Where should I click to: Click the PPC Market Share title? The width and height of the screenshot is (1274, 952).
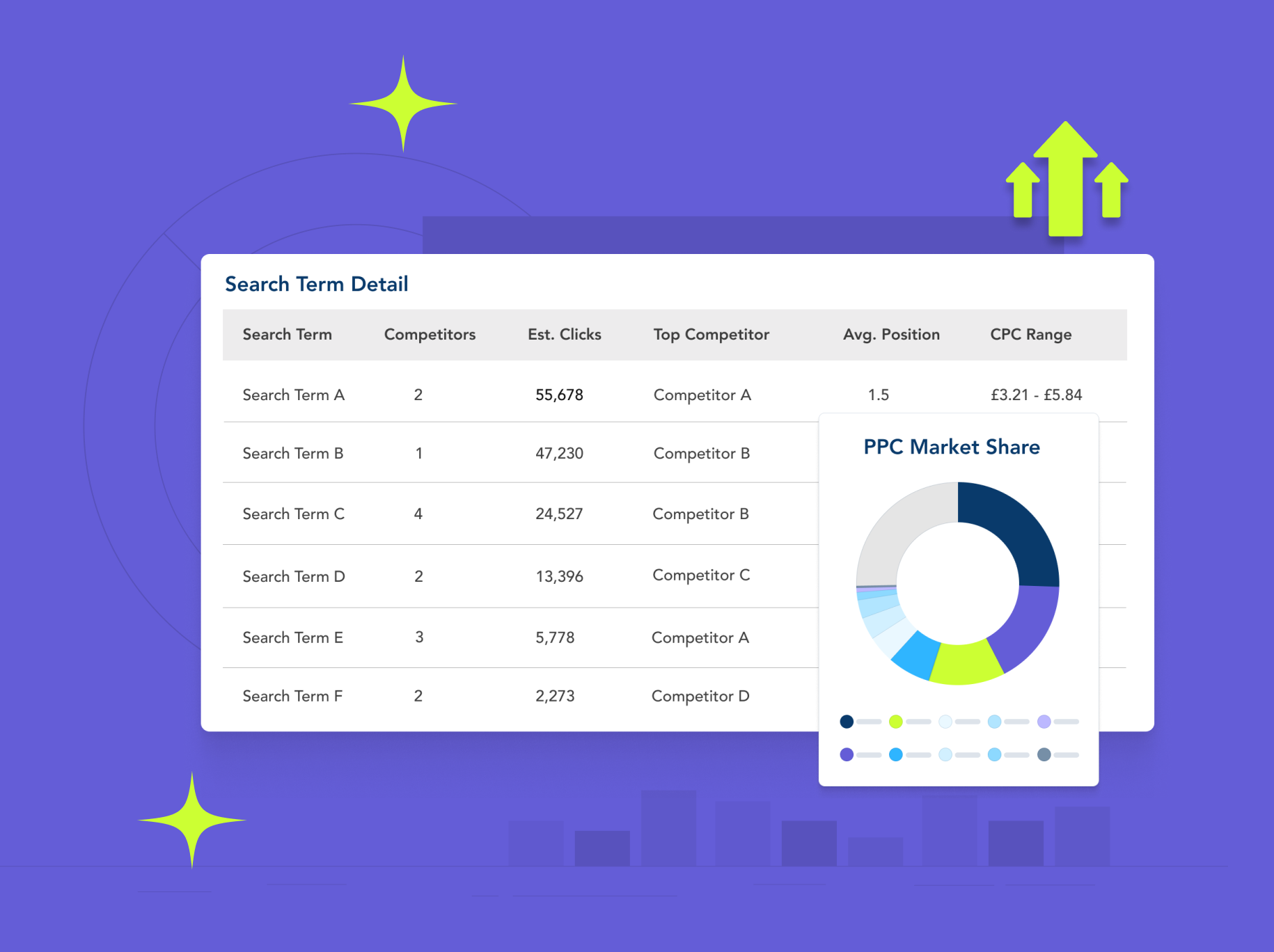pos(951,447)
